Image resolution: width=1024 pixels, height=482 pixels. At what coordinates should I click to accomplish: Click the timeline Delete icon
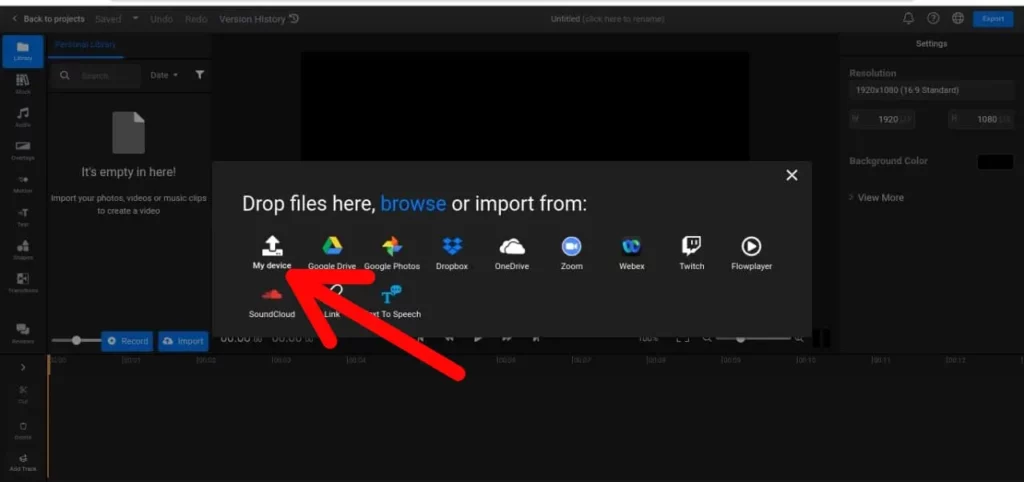pos(23,430)
